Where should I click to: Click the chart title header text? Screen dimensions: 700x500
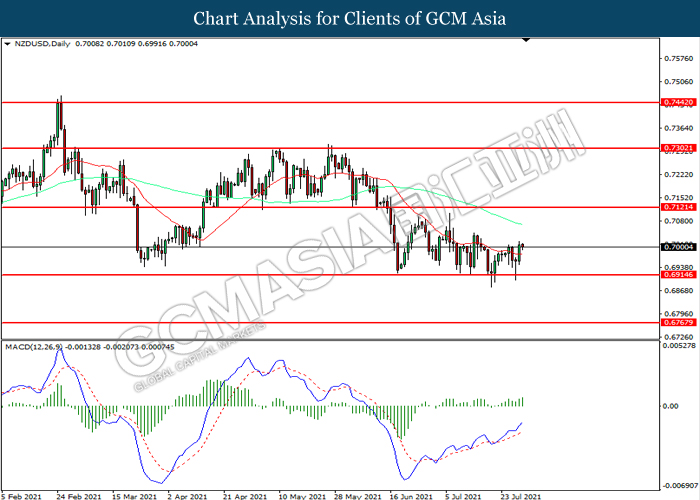click(x=350, y=18)
